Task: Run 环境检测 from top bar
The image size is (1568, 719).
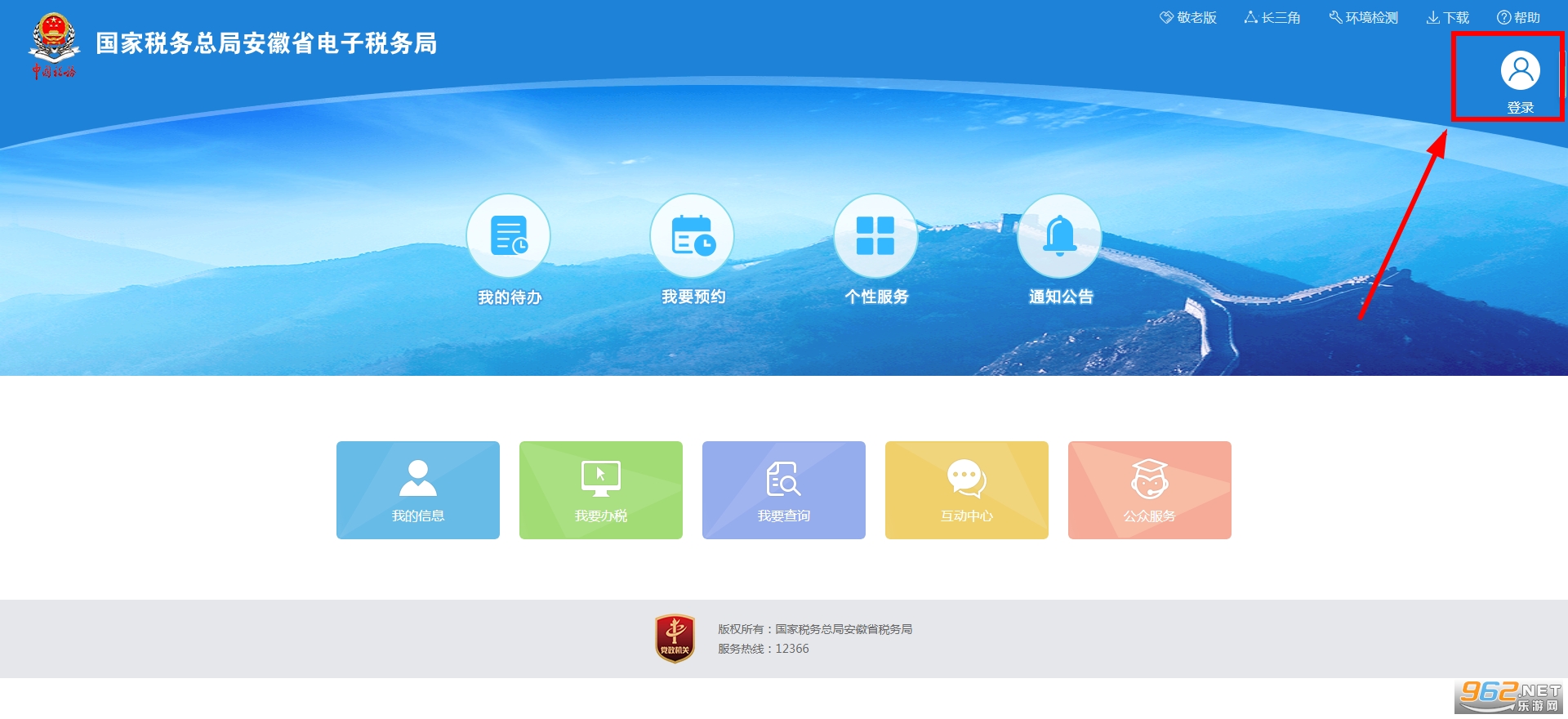Action: point(1364,17)
